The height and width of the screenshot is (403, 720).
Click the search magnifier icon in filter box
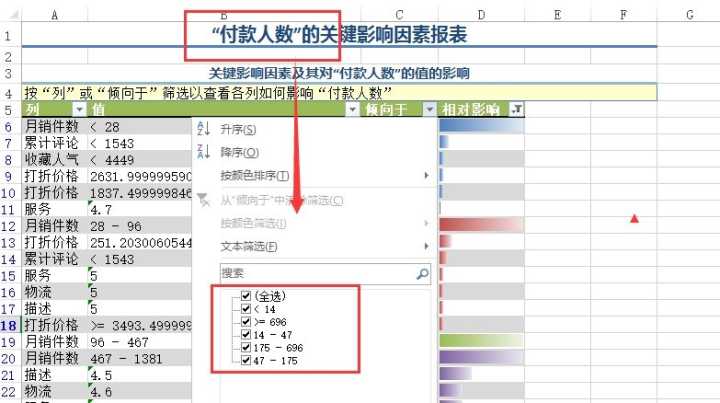point(422,273)
